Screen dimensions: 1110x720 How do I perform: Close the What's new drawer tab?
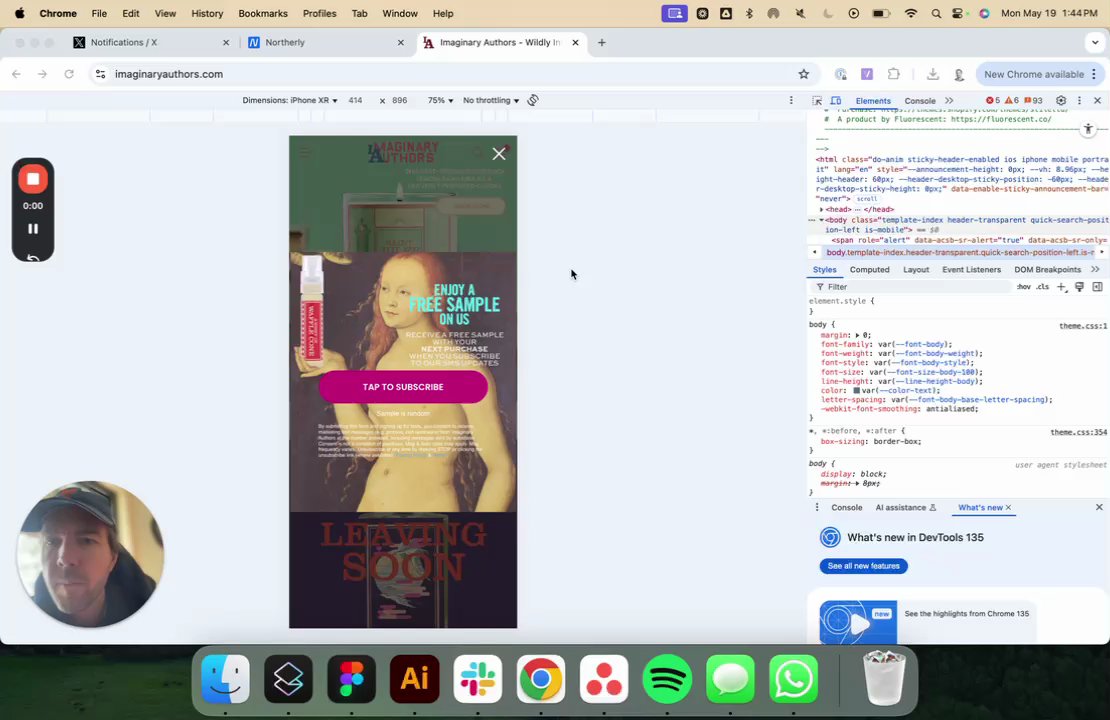(1009, 508)
